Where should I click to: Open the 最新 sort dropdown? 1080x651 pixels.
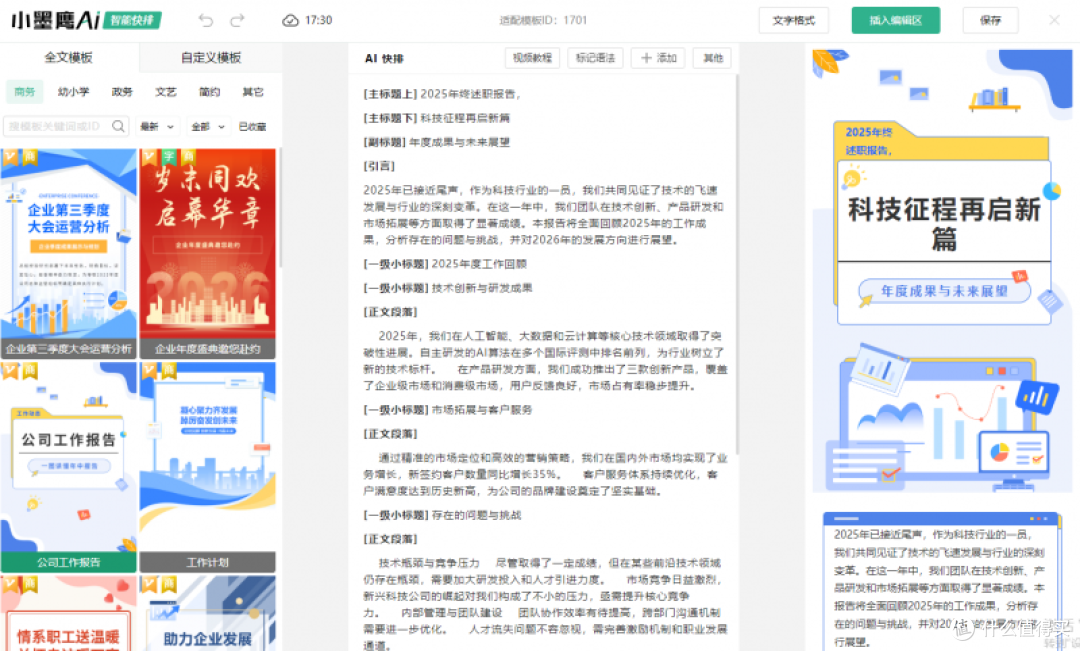[158, 127]
